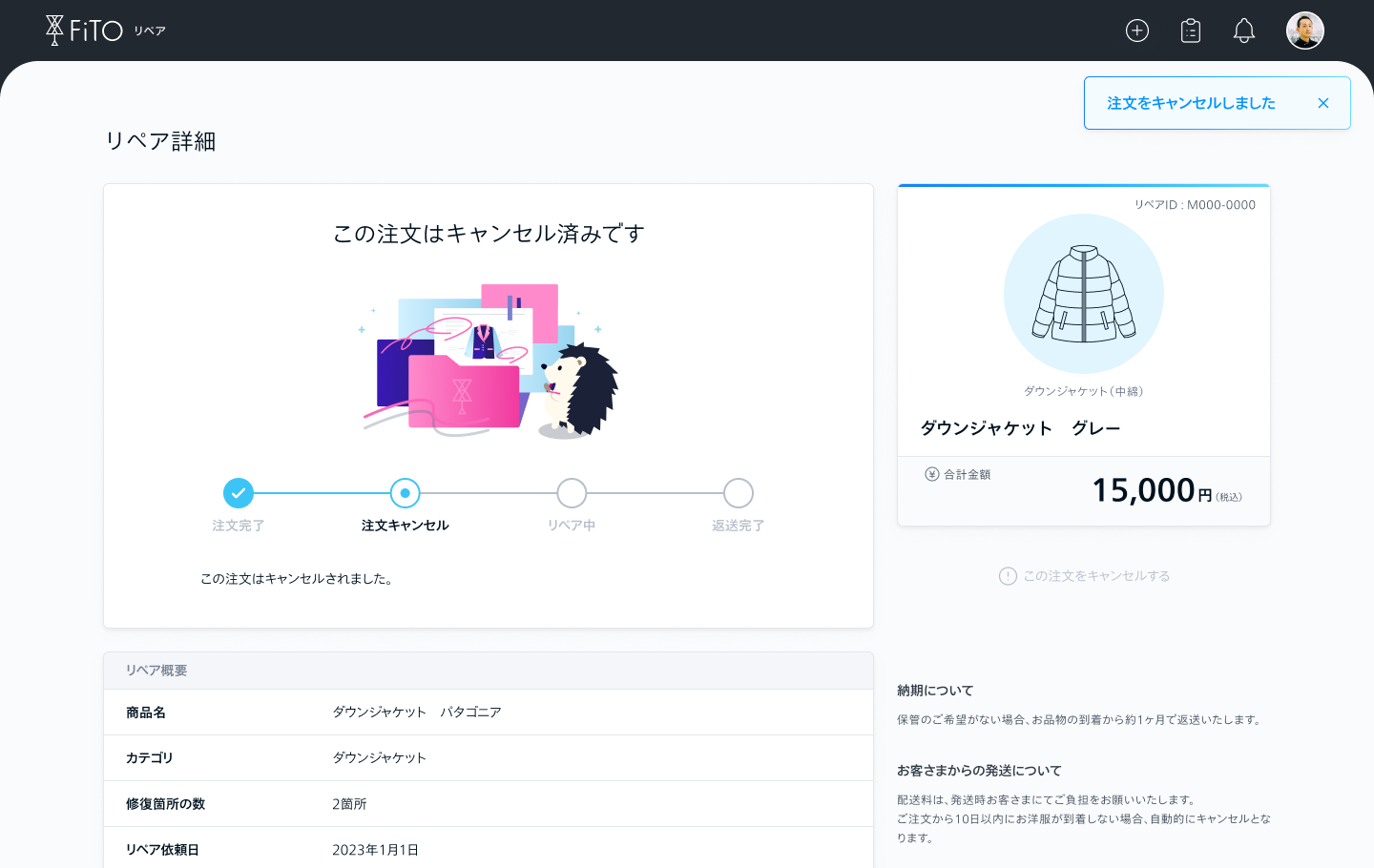Select the 返送完了 step circle
The height and width of the screenshot is (868, 1374).
coord(738,493)
